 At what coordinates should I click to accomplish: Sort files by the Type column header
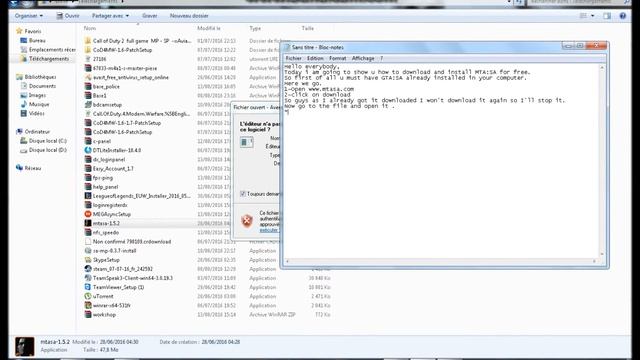click(x=255, y=28)
